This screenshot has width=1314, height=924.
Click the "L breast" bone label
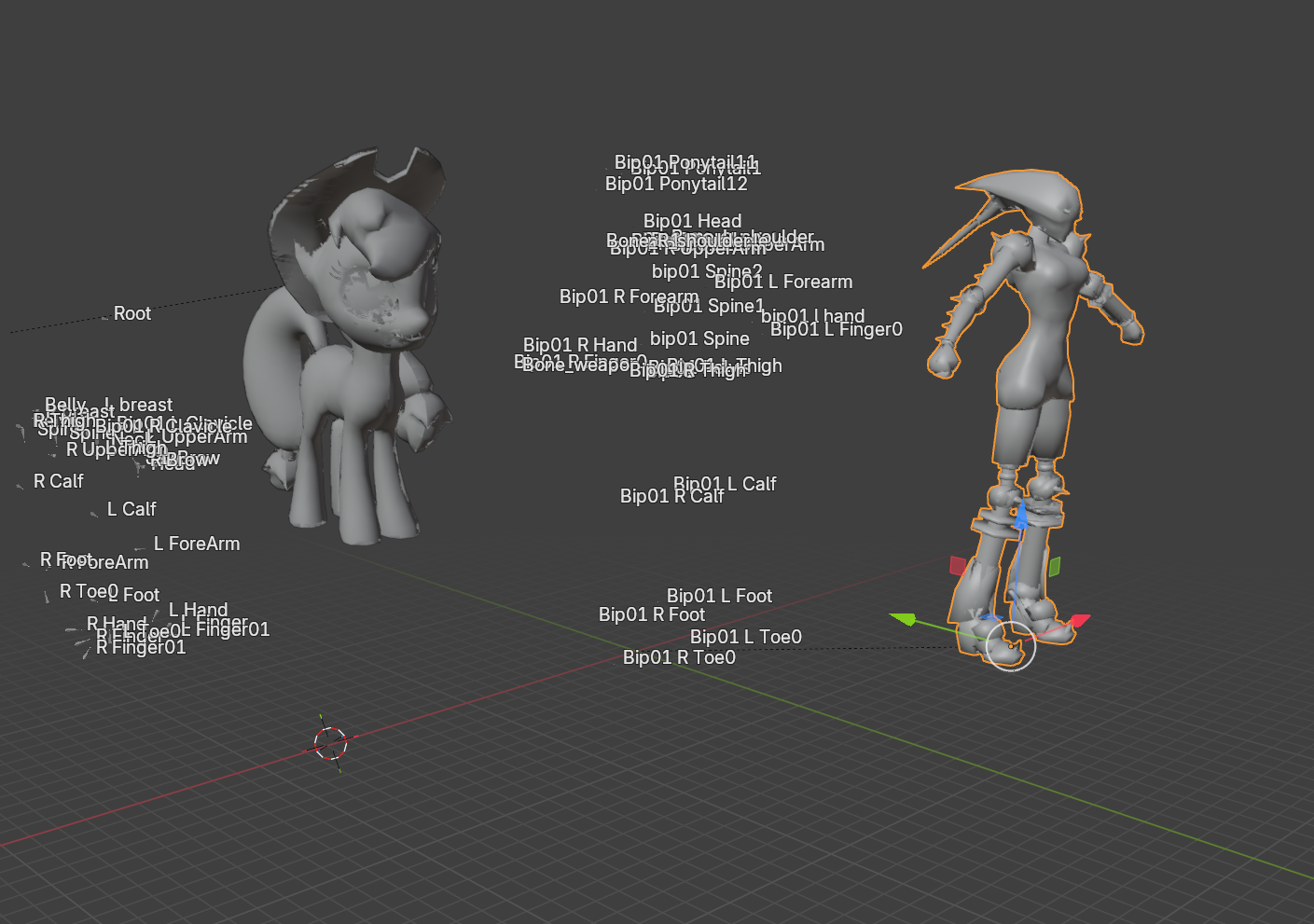click(x=139, y=405)
